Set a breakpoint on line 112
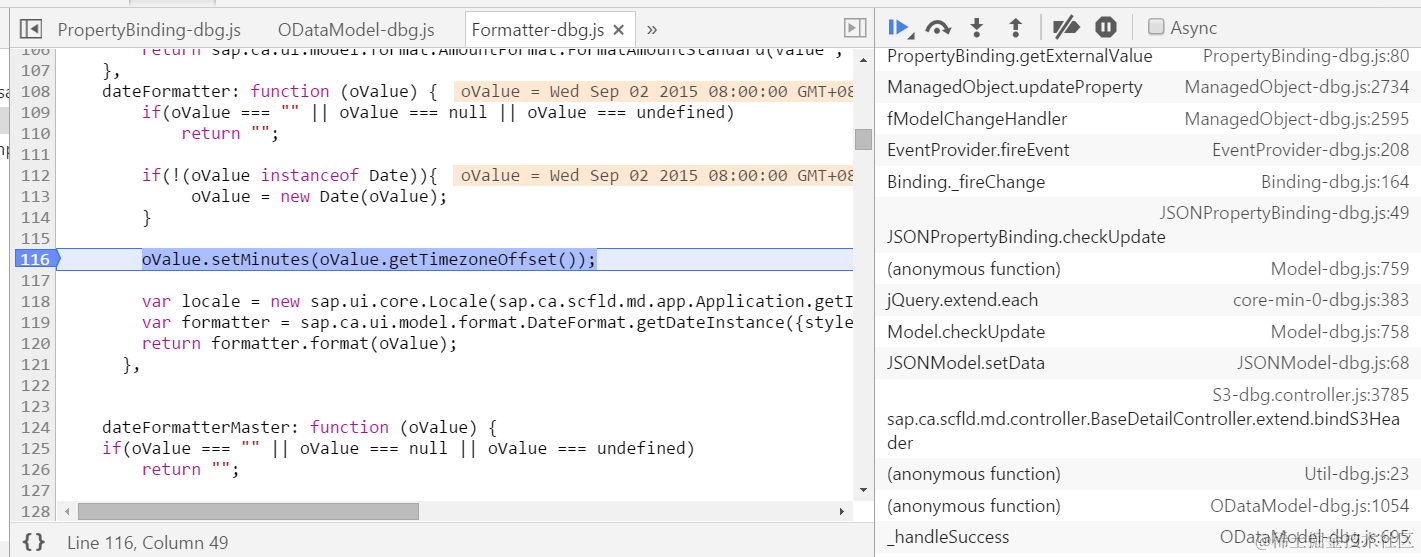Screen dimensions: 1421x557 [35, 176]
